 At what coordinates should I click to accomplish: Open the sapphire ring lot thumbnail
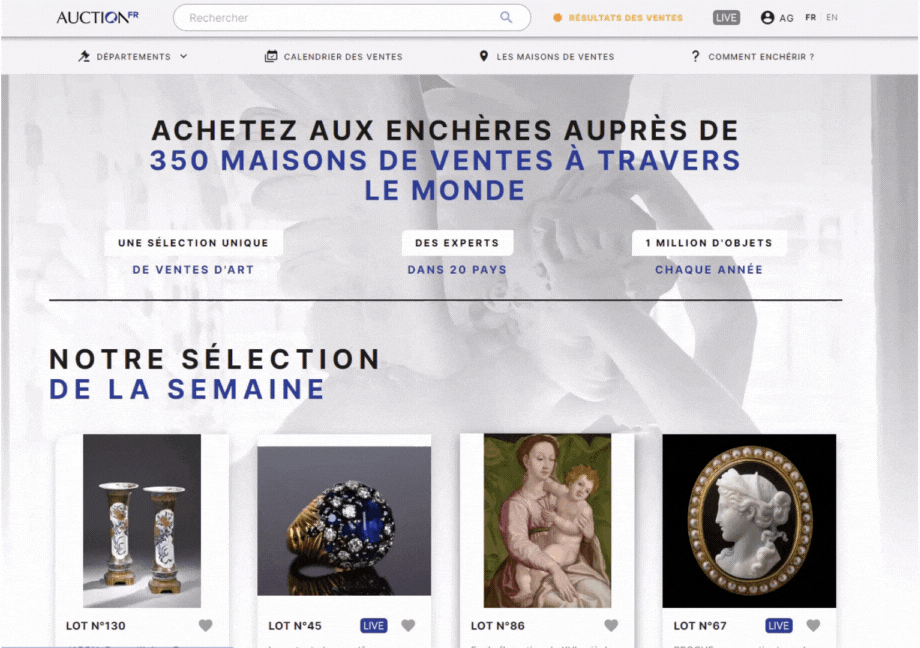pyautogui.click(x=344, y=521)
